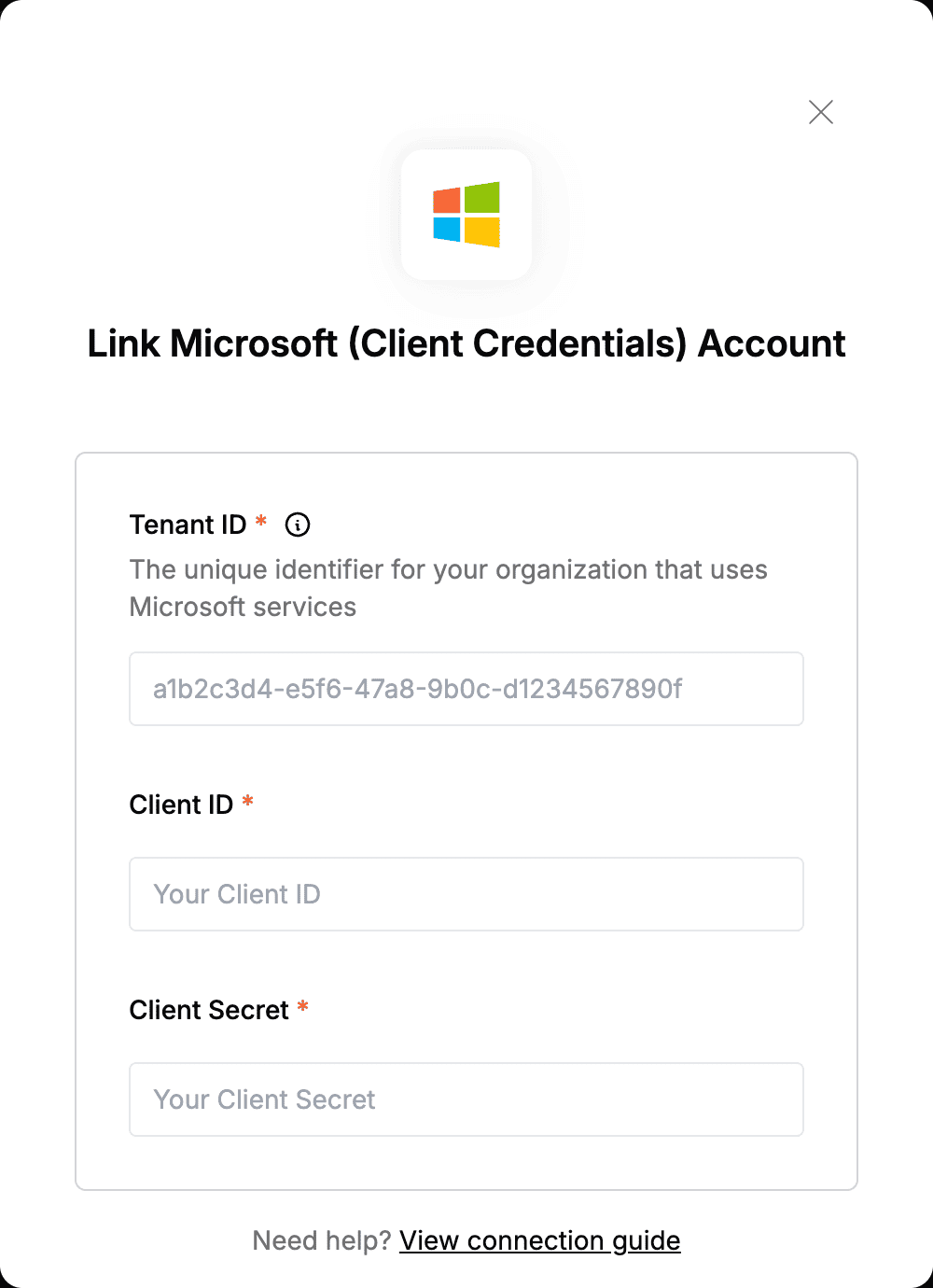This screenshot has height=1288, width=933.
Task: Focus the Your Client ID field
Action: click(466, 894)
